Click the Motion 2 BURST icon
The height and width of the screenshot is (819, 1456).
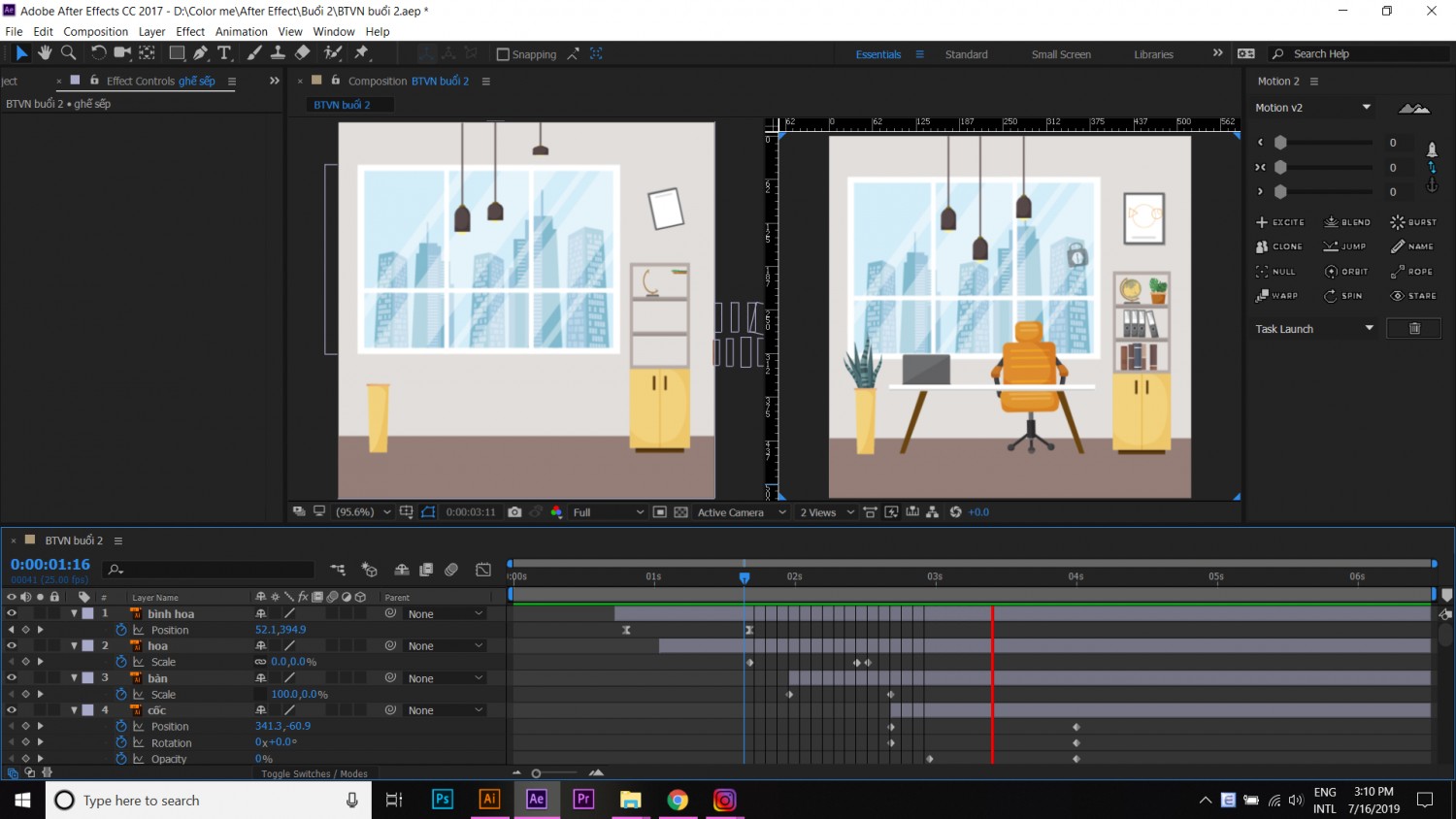1413,222
